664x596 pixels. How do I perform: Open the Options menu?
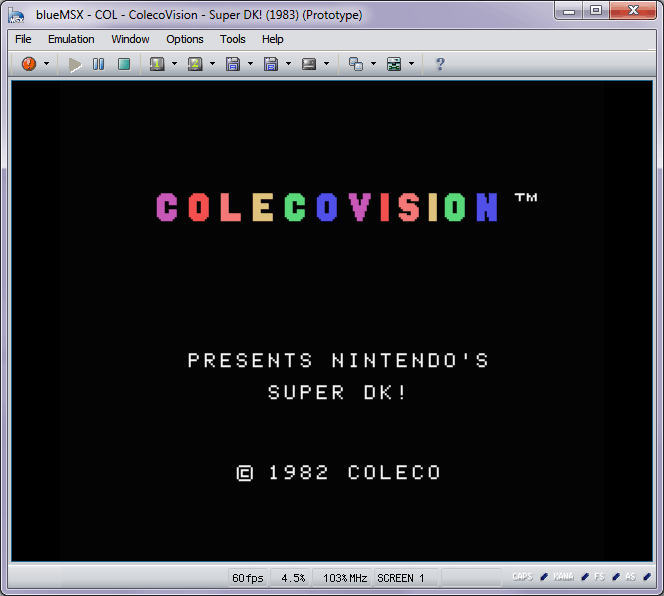click(185, 39)
